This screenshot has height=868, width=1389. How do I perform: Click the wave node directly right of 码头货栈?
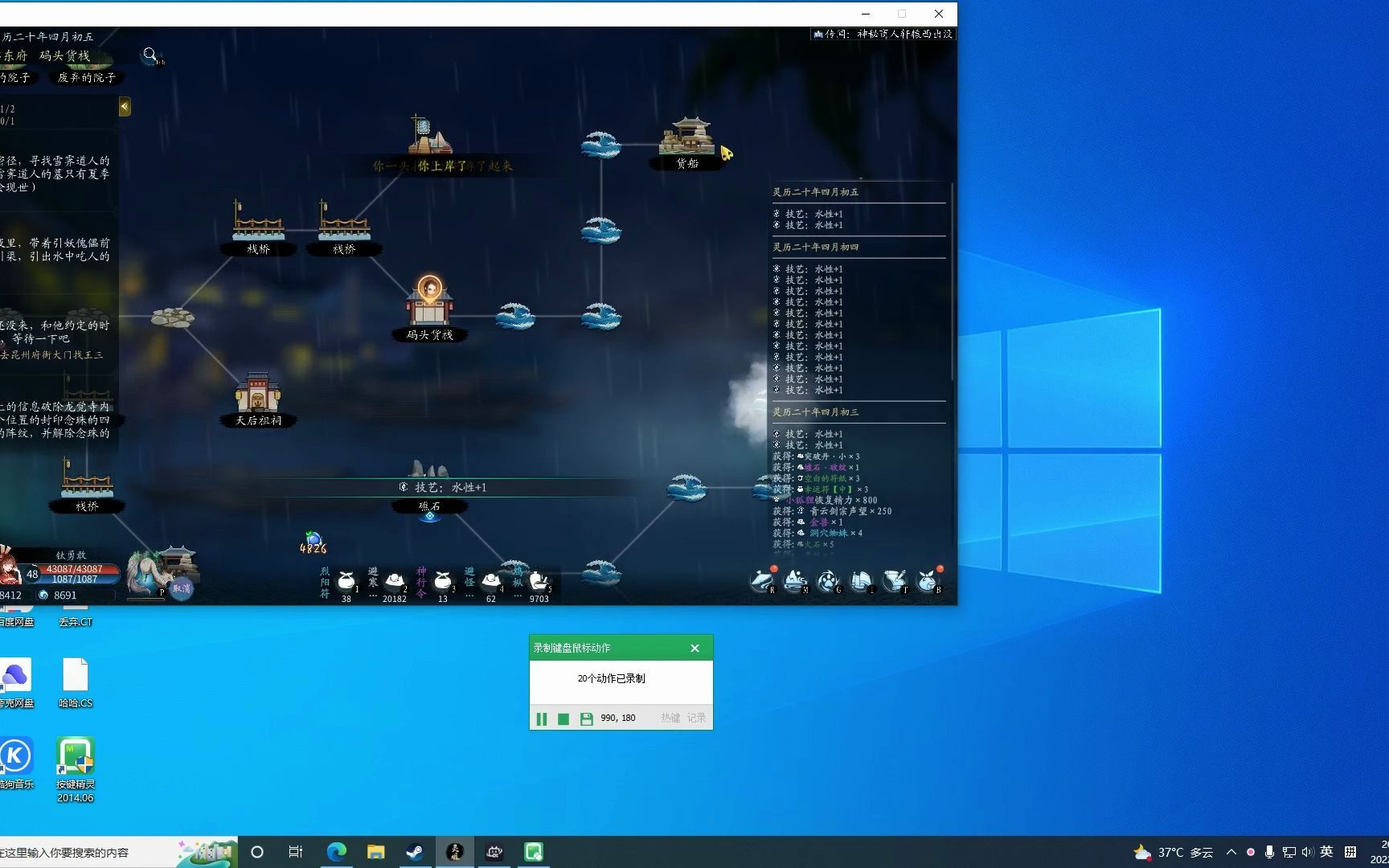point(515,316)
